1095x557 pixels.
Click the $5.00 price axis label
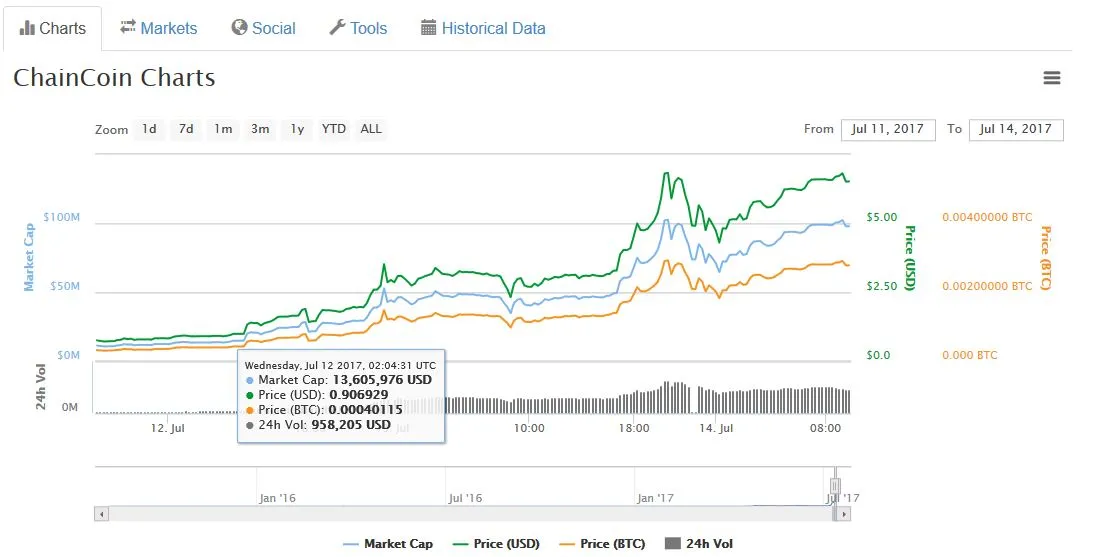[882, 217]
